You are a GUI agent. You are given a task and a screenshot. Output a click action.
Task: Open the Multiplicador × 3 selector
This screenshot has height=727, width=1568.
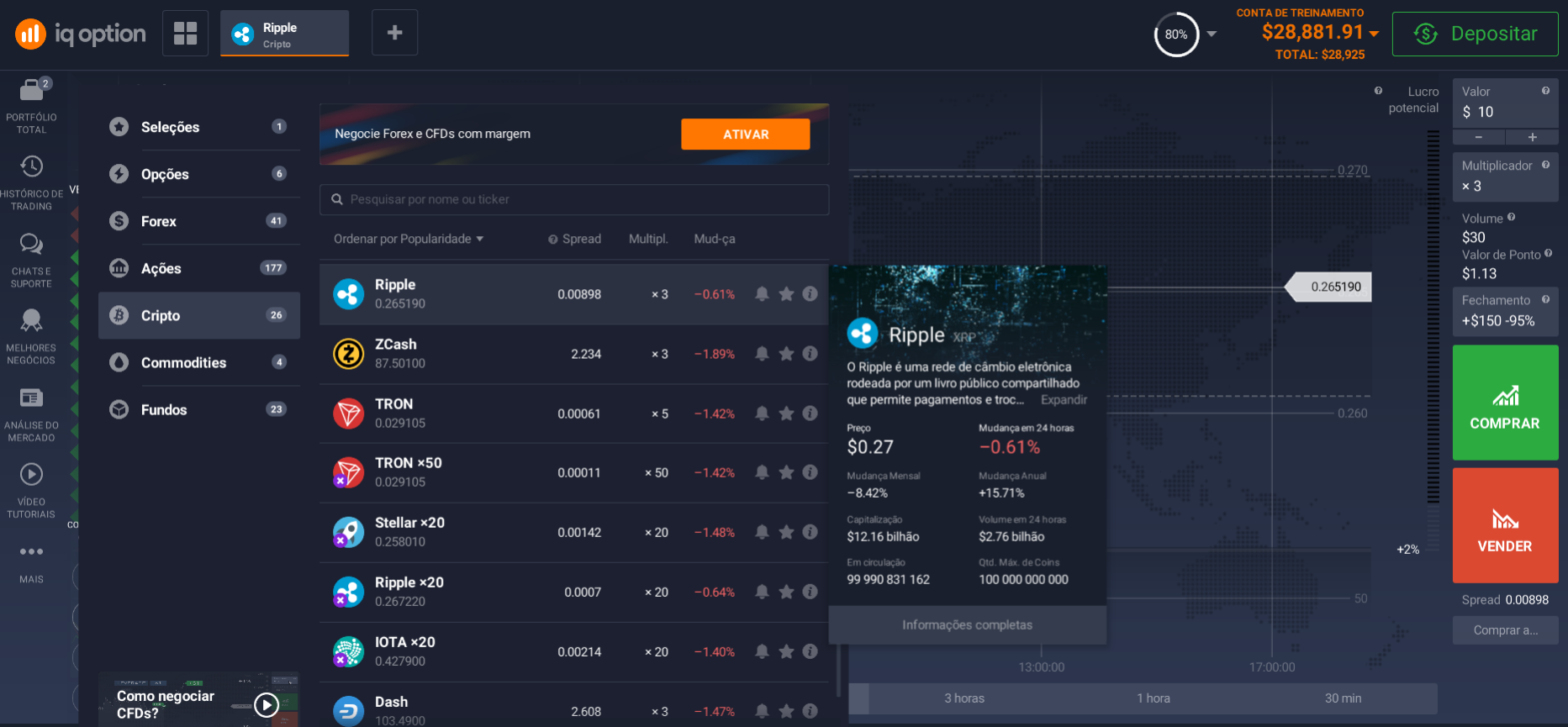click(x=1505, y=177)
